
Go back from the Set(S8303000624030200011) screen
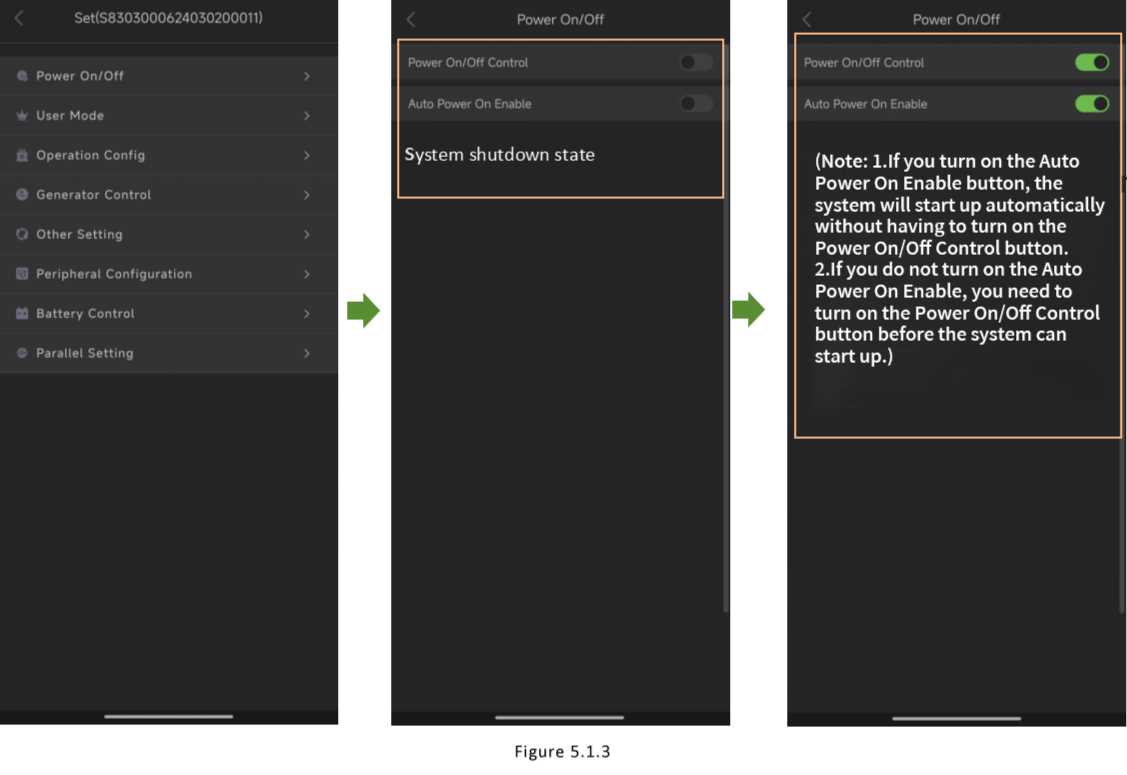19,18
